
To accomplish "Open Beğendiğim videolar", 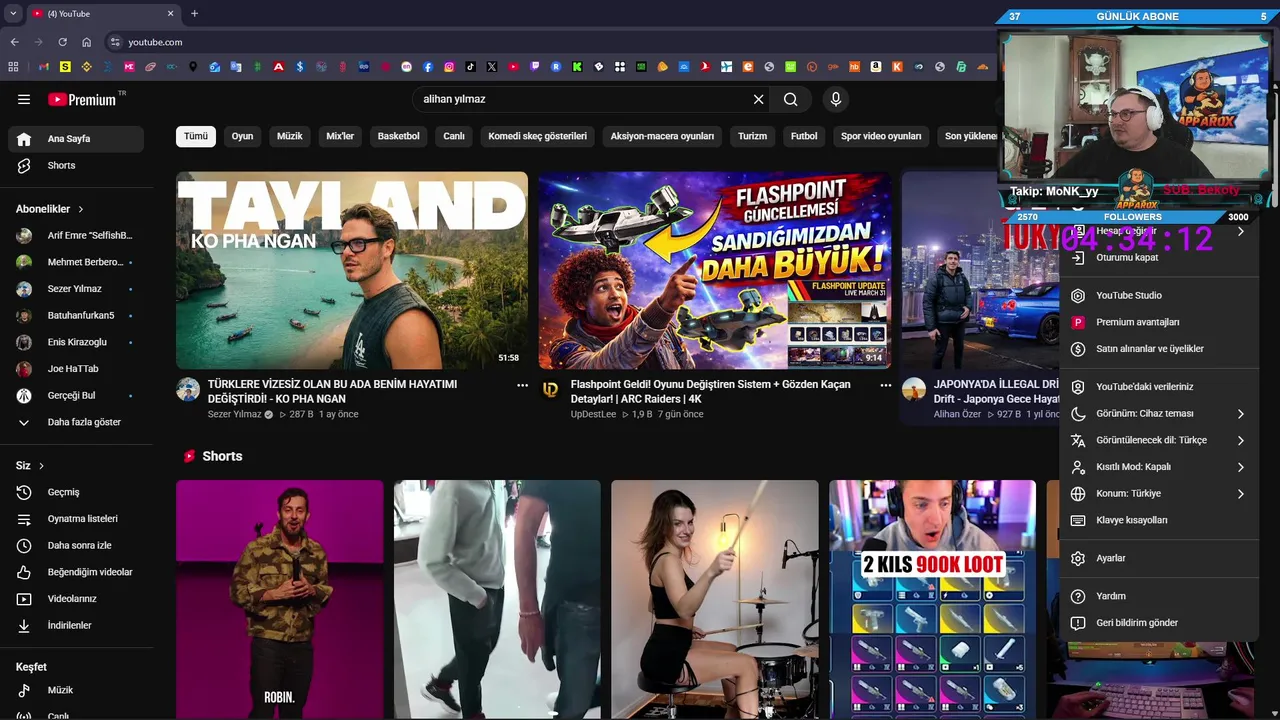I will click(76, 572).
